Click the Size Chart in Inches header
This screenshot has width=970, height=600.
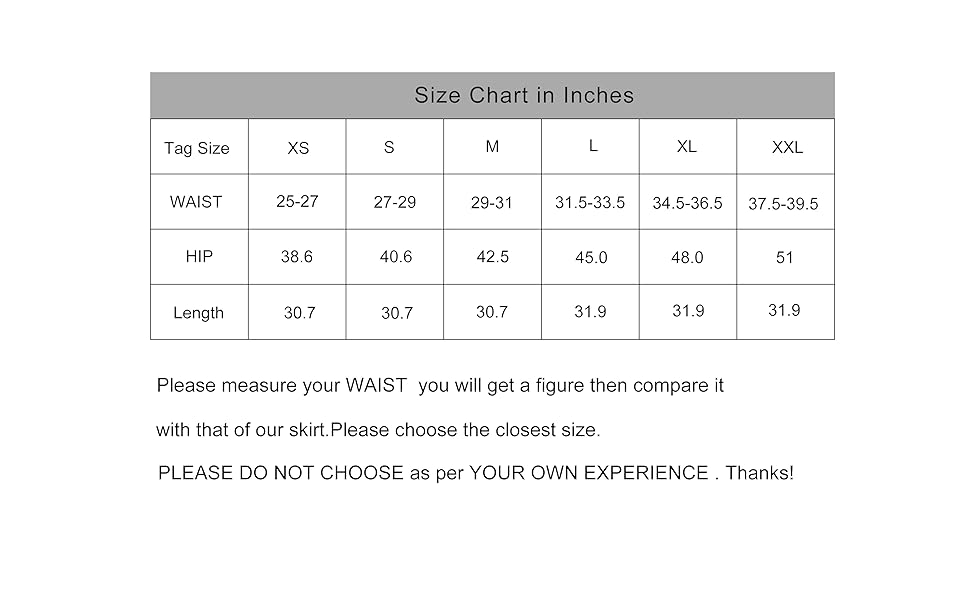(x=523, y=95)
